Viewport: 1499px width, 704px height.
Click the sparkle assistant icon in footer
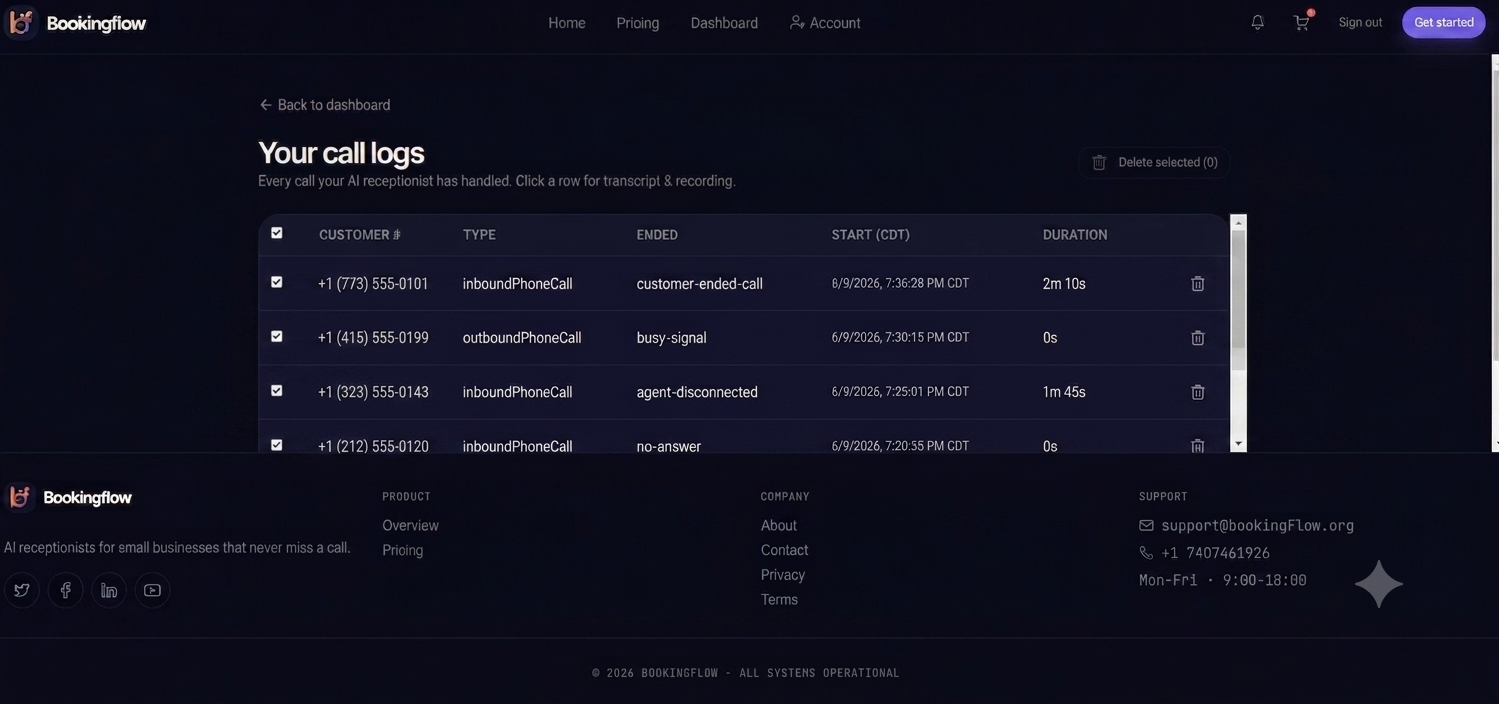click(x=1379, y=584)
